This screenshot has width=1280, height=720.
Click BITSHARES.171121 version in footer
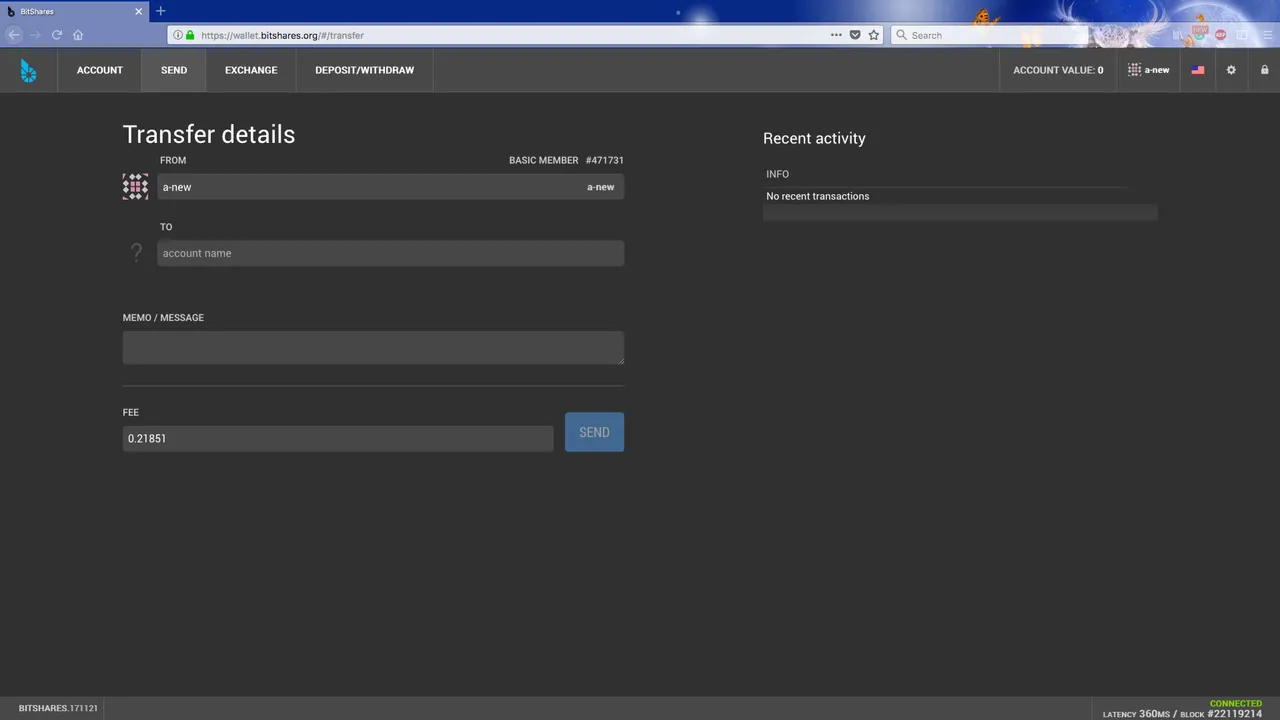coord(58,708)
